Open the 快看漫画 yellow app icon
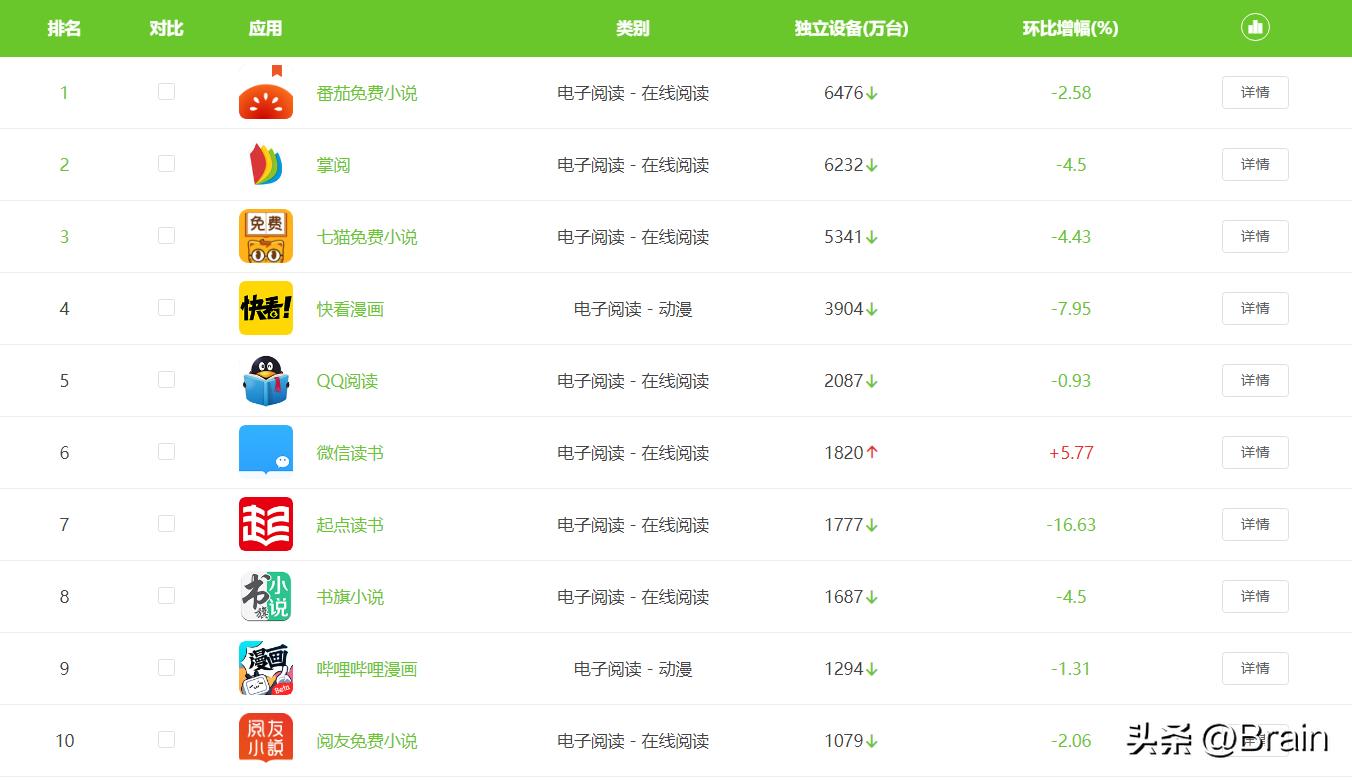This screenshot has height=780, width=1352. pos(265,308)
